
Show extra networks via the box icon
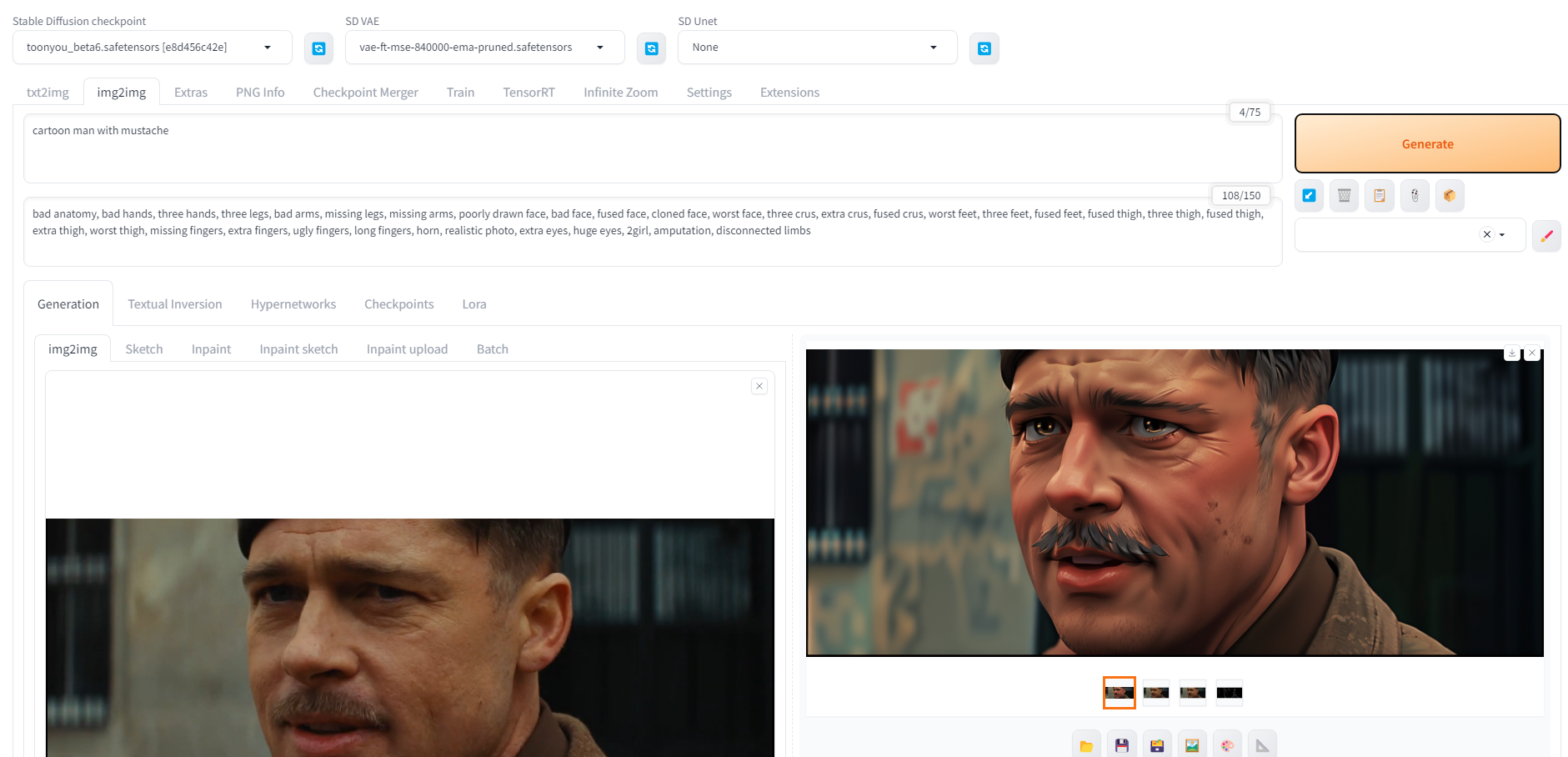(x=1450, y=195)
